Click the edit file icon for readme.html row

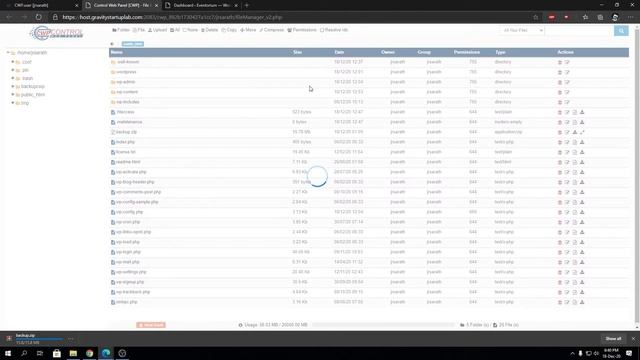point(575,162)
